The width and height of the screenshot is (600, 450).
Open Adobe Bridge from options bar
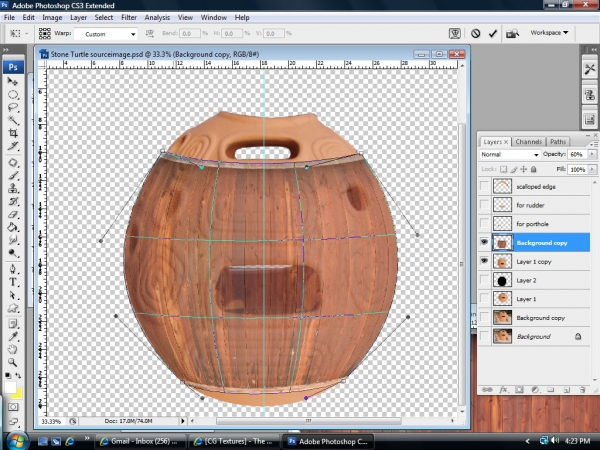coord(512,34)
